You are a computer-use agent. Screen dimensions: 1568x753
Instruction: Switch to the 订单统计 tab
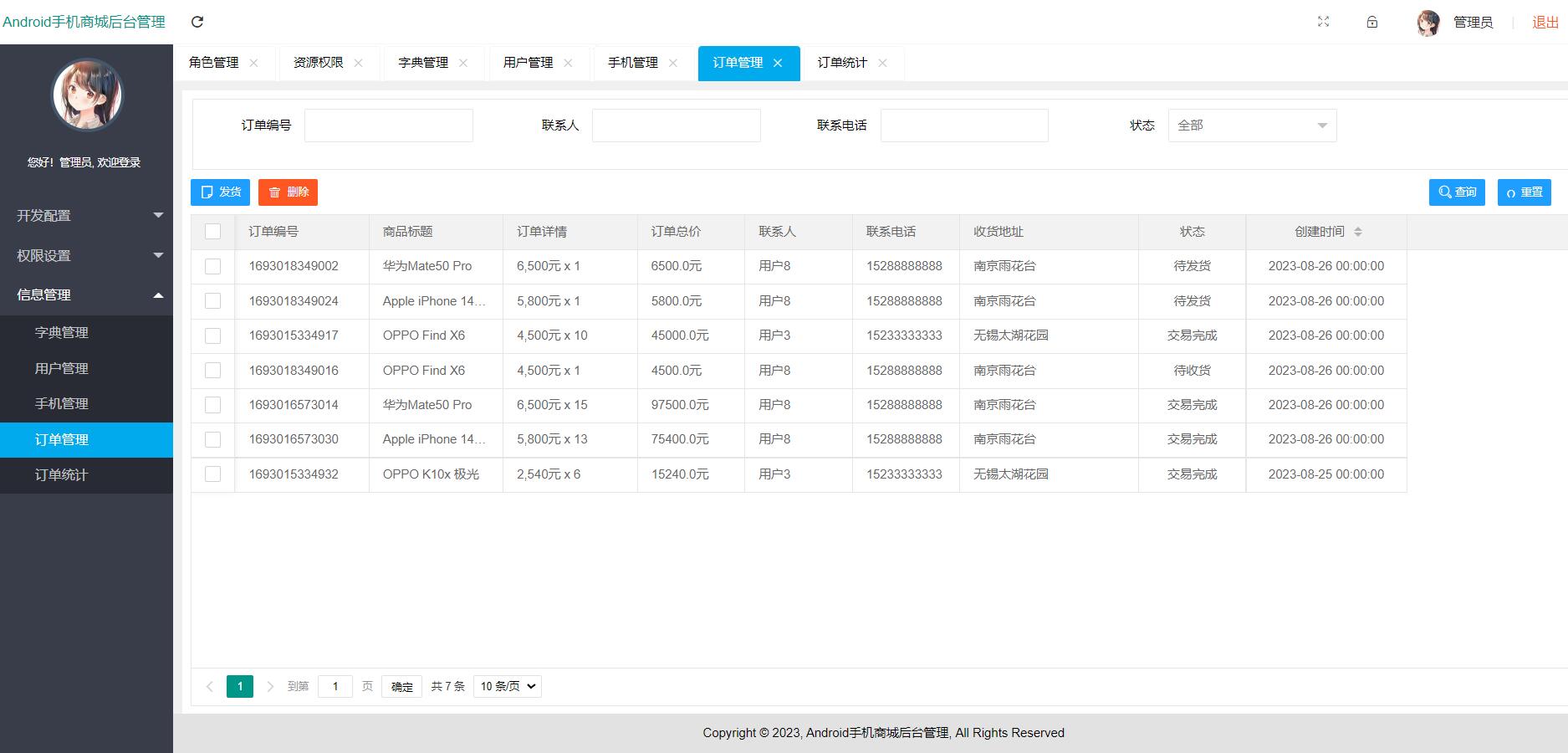coord(843,63)
